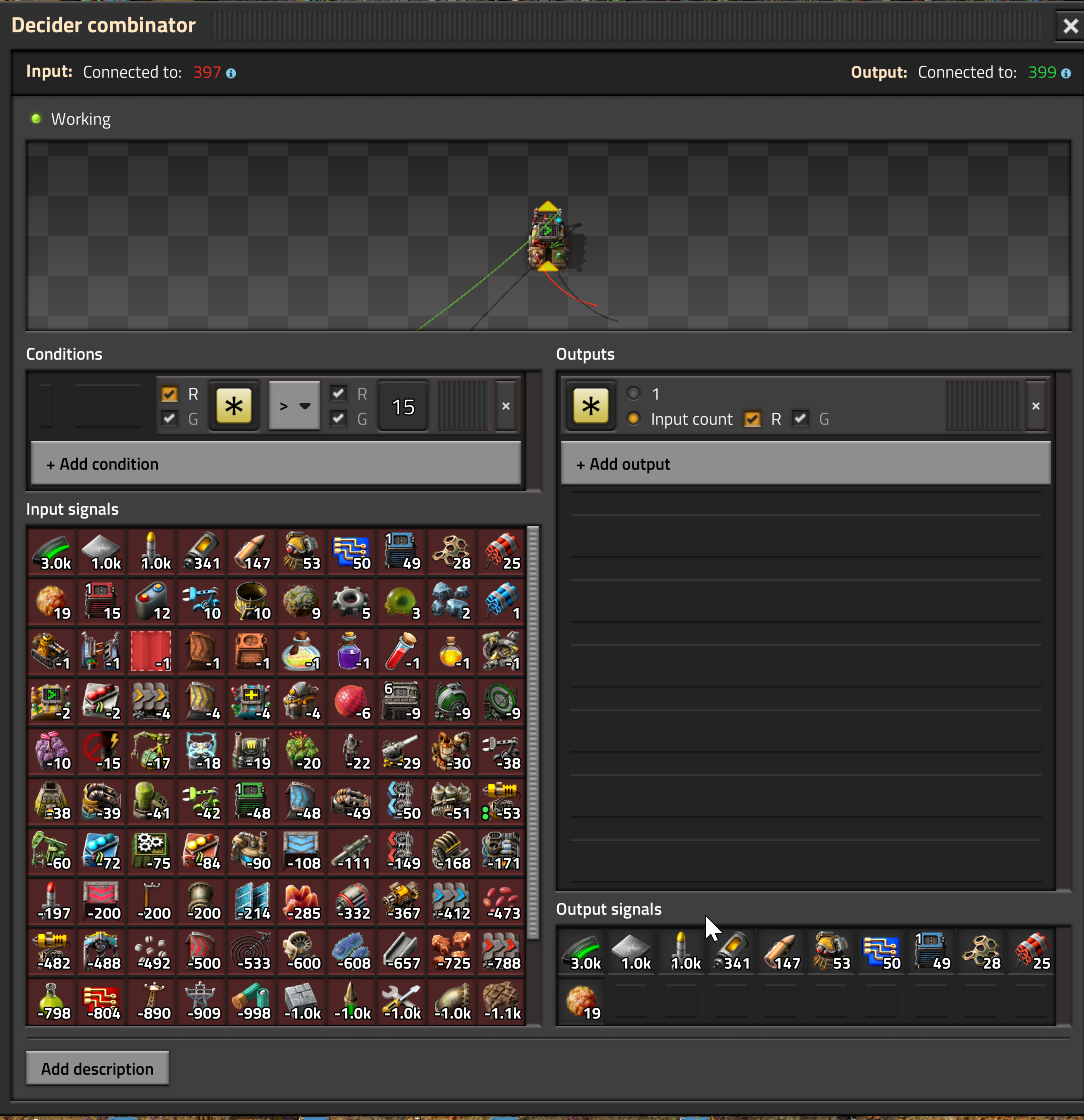Toggle the output's red wire (R) checkbox
Image resolution: width=1084 pixels, height=1120 pixels.
[752, 419]
